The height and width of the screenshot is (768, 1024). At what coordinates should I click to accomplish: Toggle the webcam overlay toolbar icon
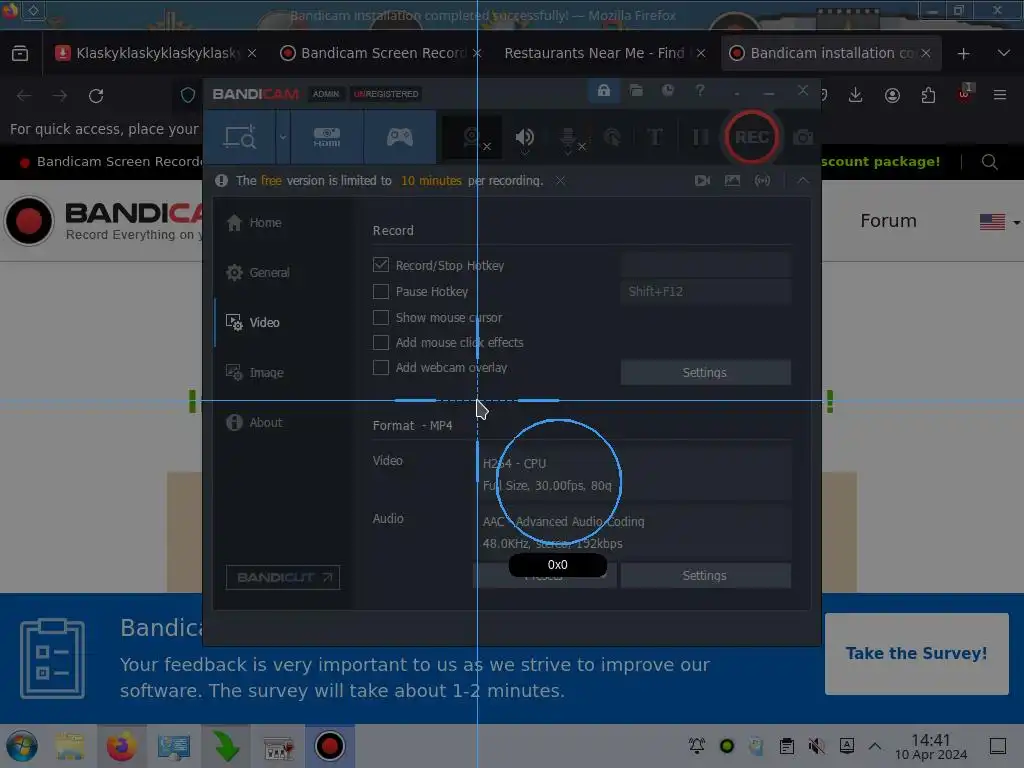(473, 137)
